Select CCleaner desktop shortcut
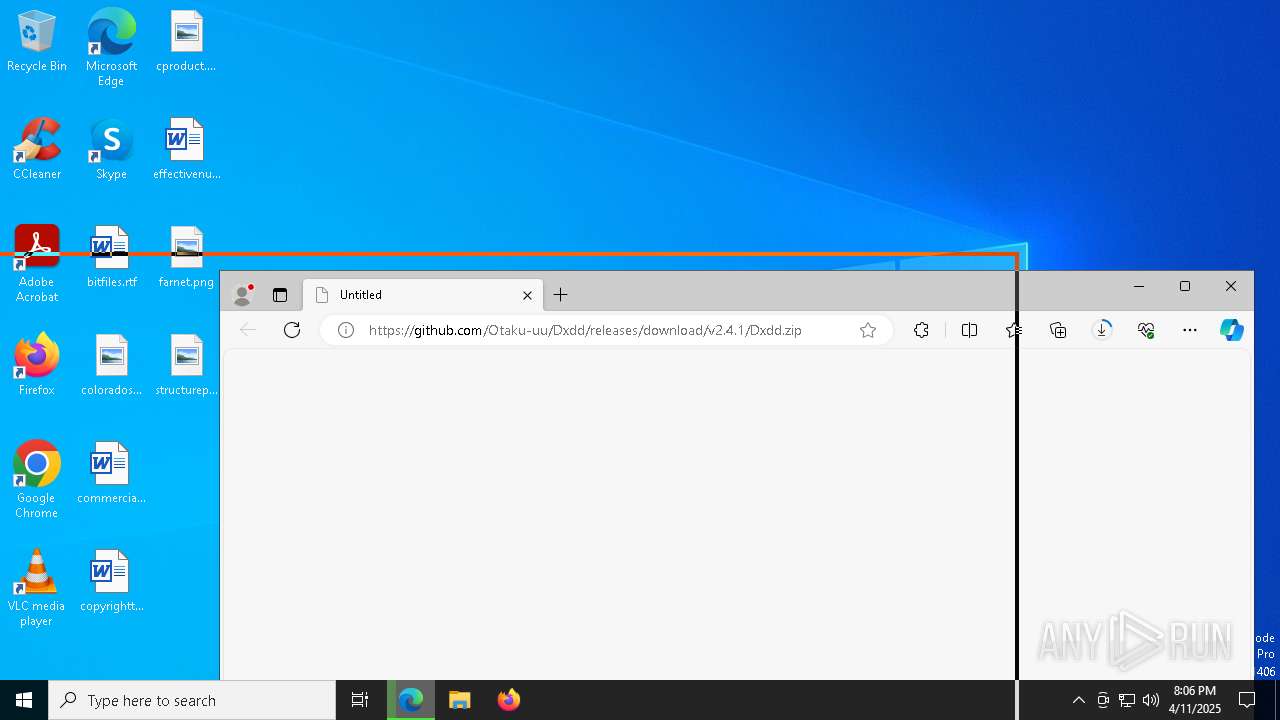 [x=37, y=149]
